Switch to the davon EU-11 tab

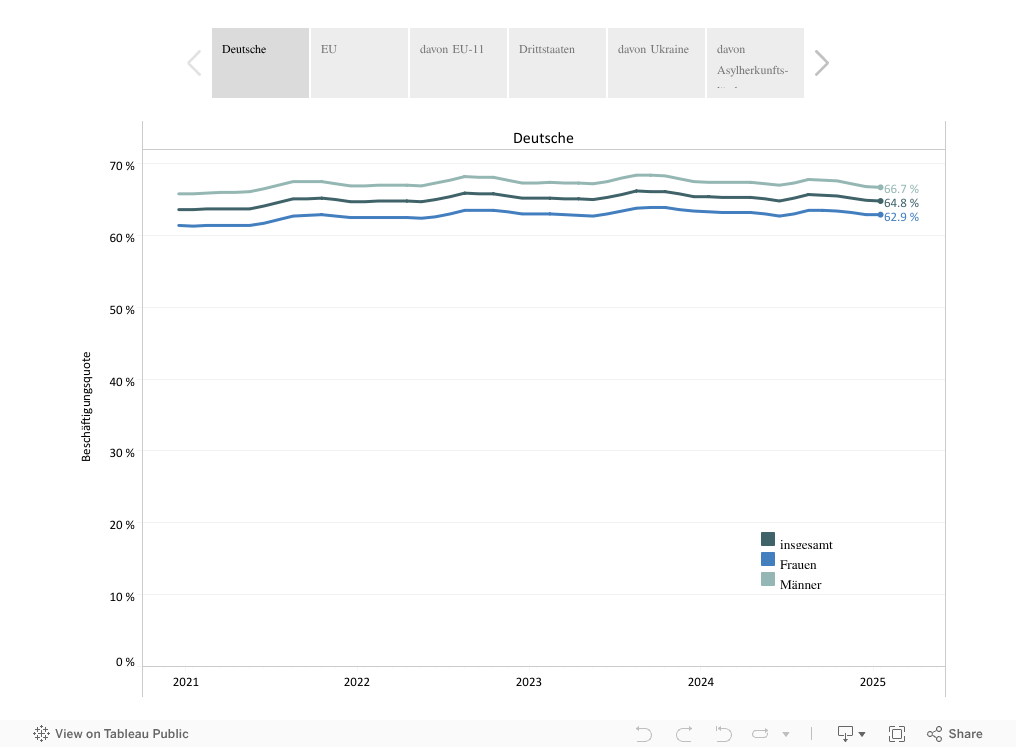coord(458,63)
